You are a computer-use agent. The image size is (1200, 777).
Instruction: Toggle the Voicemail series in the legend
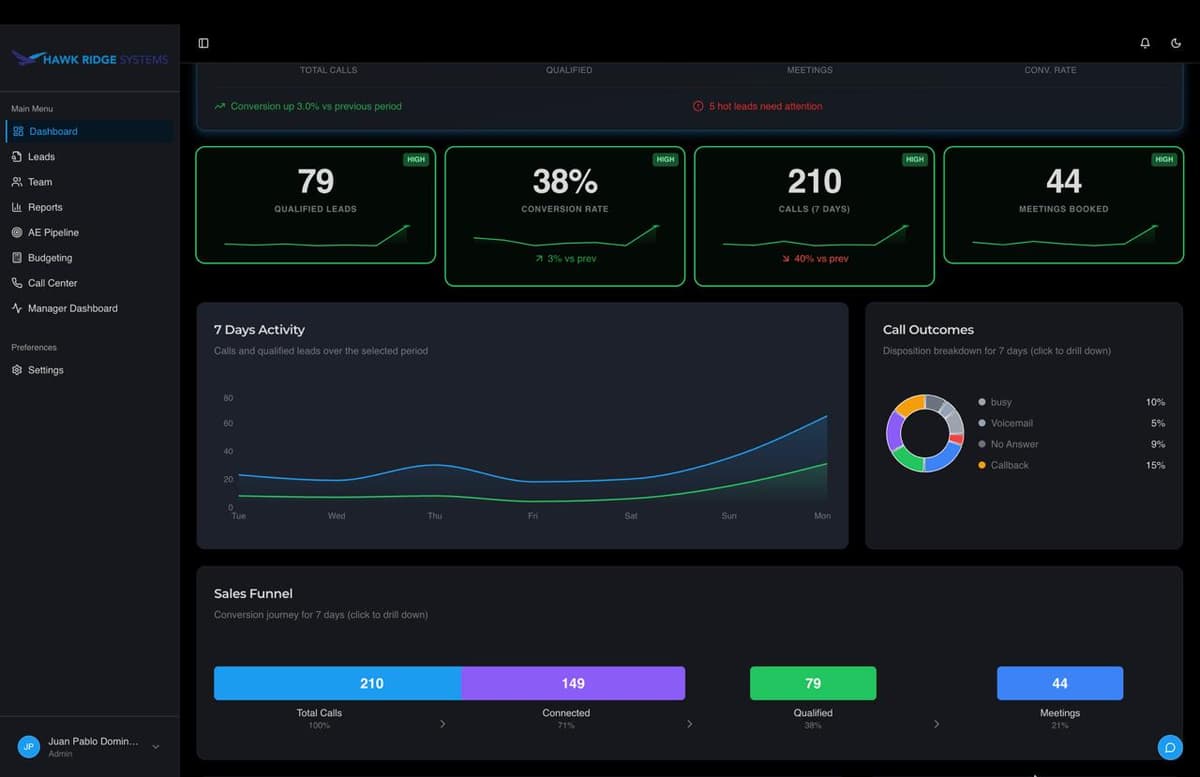1012,423
